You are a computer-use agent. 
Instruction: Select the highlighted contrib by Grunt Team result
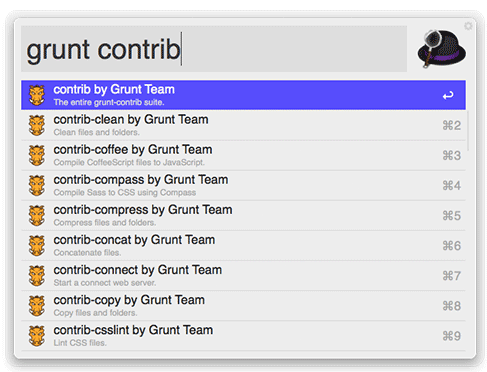243,95
